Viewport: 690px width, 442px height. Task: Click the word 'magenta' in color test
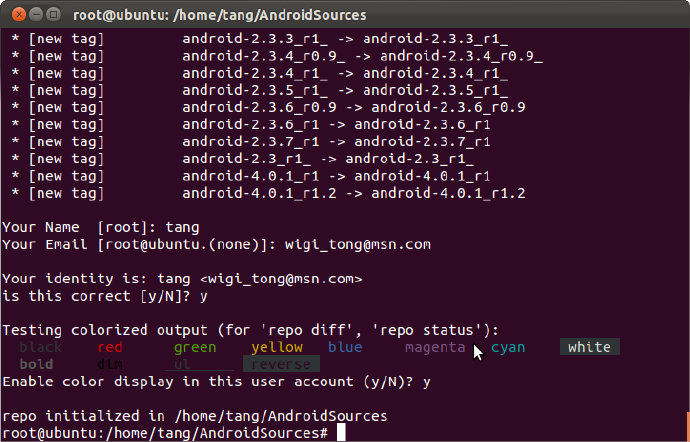coord(435,347)
